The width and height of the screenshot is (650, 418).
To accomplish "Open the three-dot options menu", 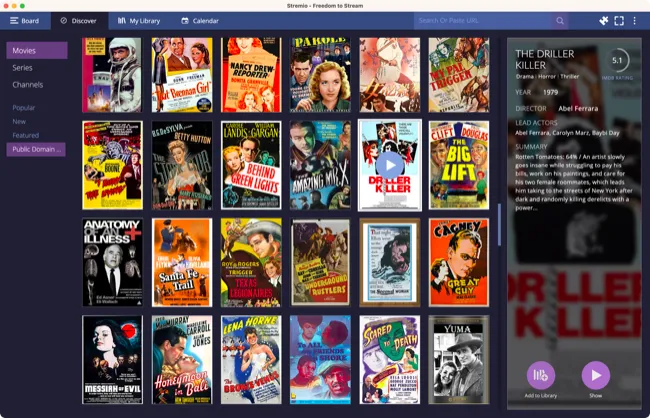I will click(634, 21).
